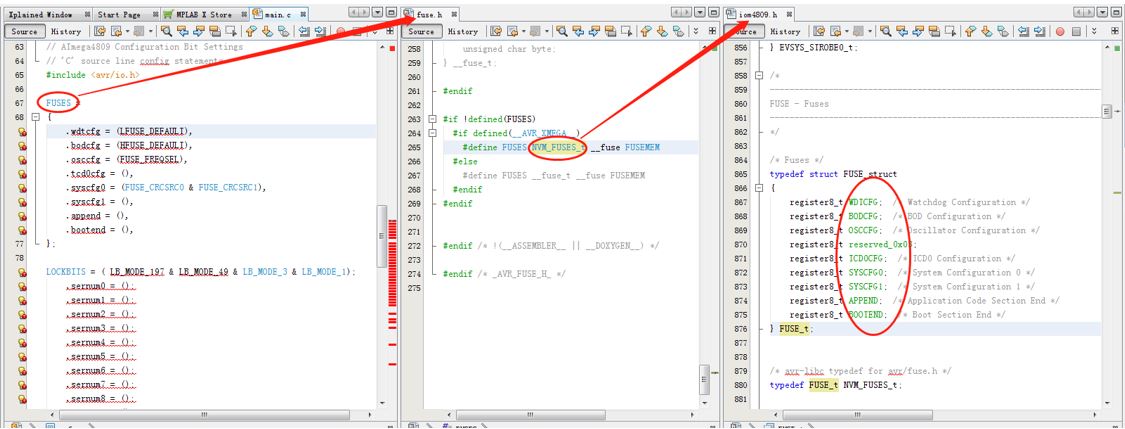Image resolution: width=1125 pixels, height=429 pixels.
Task: Open Forward history dropdown arrow in main.c toolbar
Action: [151, 32]
